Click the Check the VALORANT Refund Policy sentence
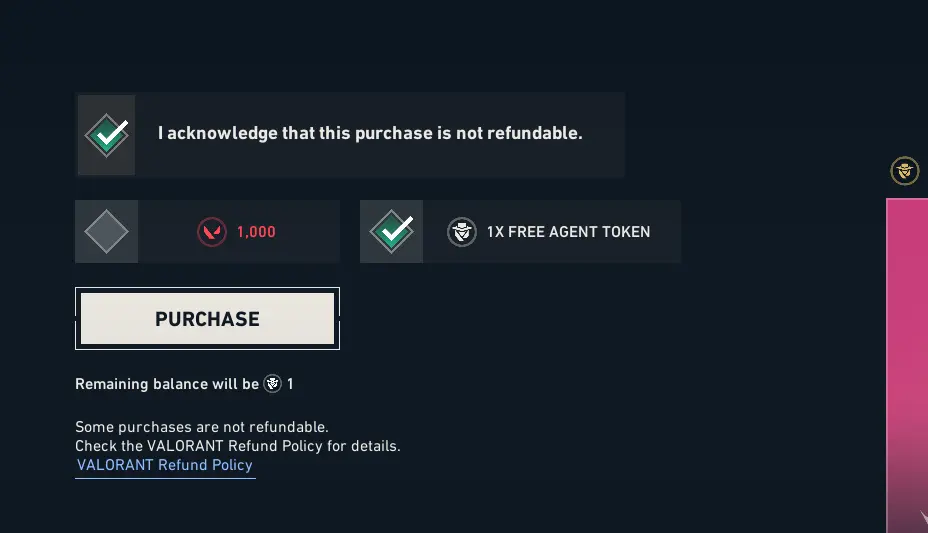928x533 pixels. click(x=238, y=446)
